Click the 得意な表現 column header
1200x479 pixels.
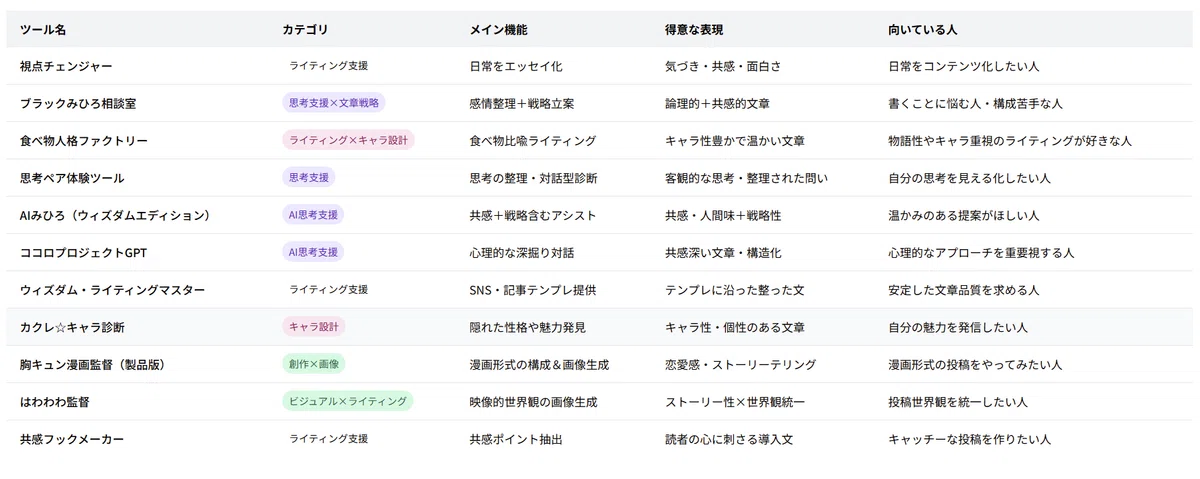[x=696, y=30]
